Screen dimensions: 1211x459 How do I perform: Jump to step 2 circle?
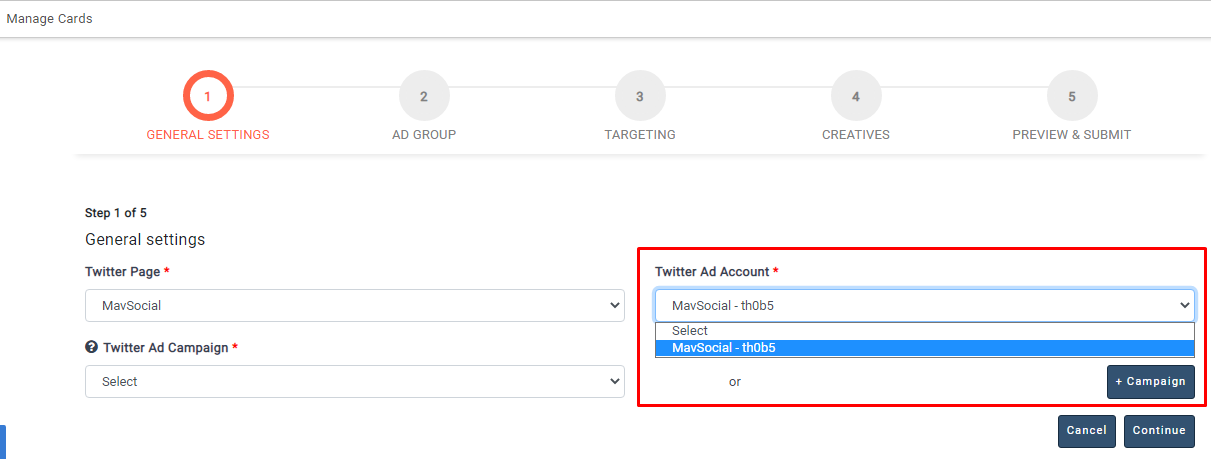(424, 97)
